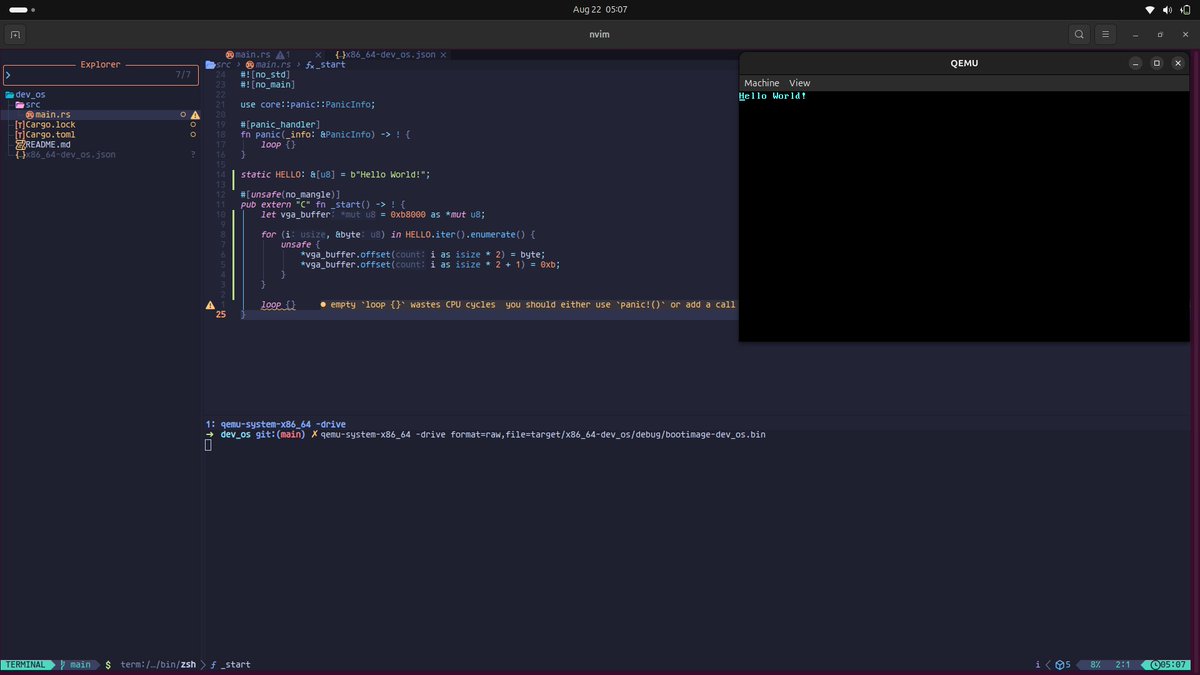Screen dimensions: 1200x675
Task: Maximize the QEMU window
Action: click(1157, 63)
